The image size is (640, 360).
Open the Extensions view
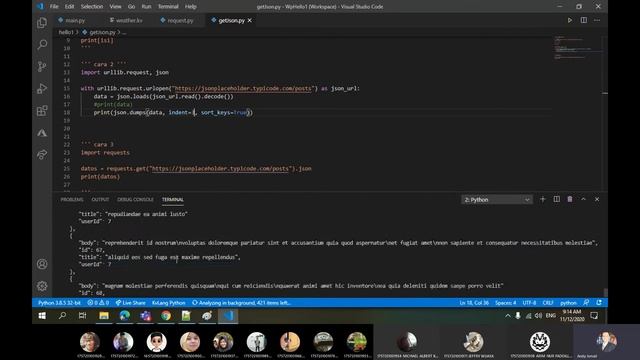pos(42,110)
